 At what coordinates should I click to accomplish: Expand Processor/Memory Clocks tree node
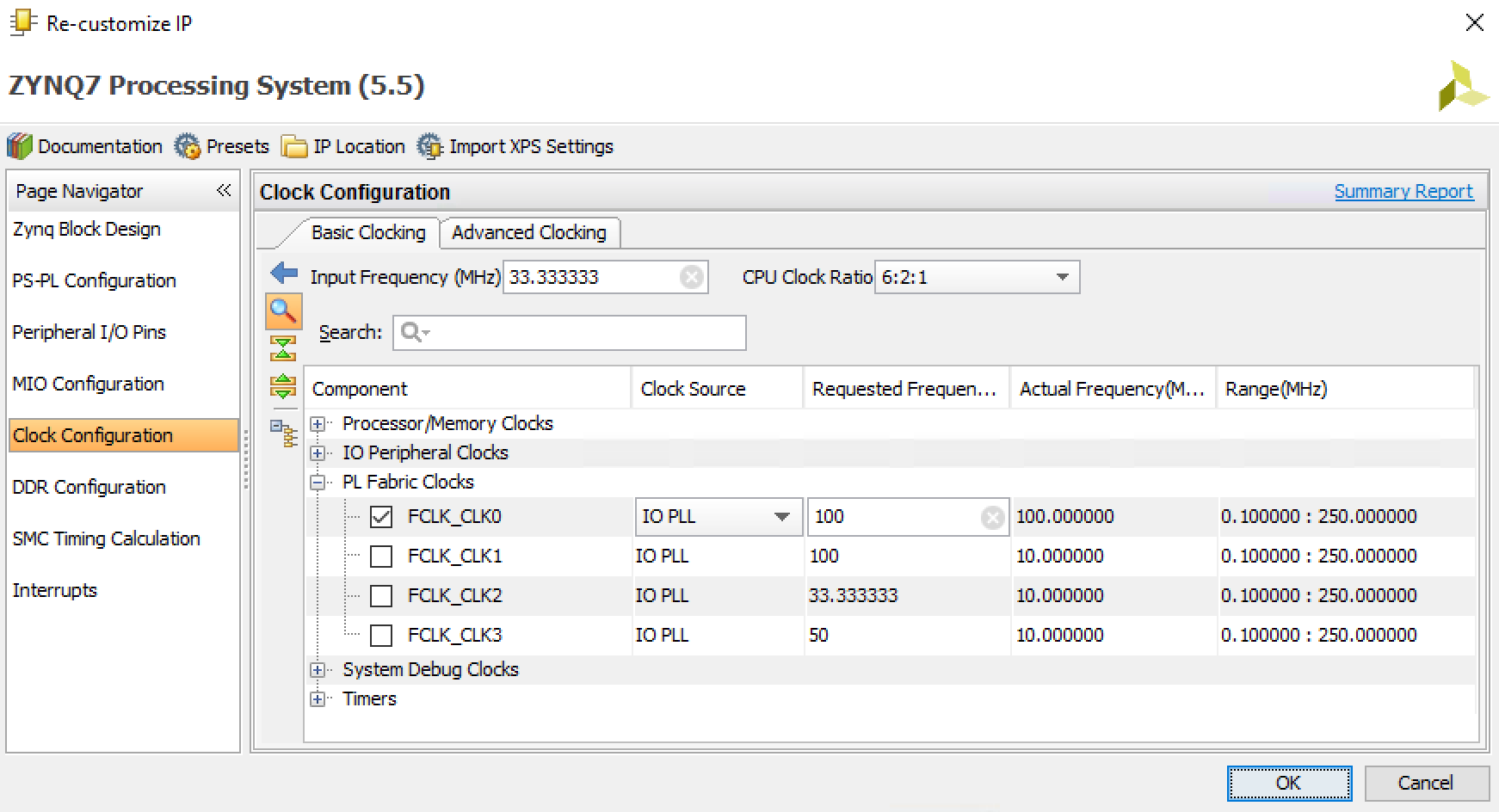coord(318,424)
